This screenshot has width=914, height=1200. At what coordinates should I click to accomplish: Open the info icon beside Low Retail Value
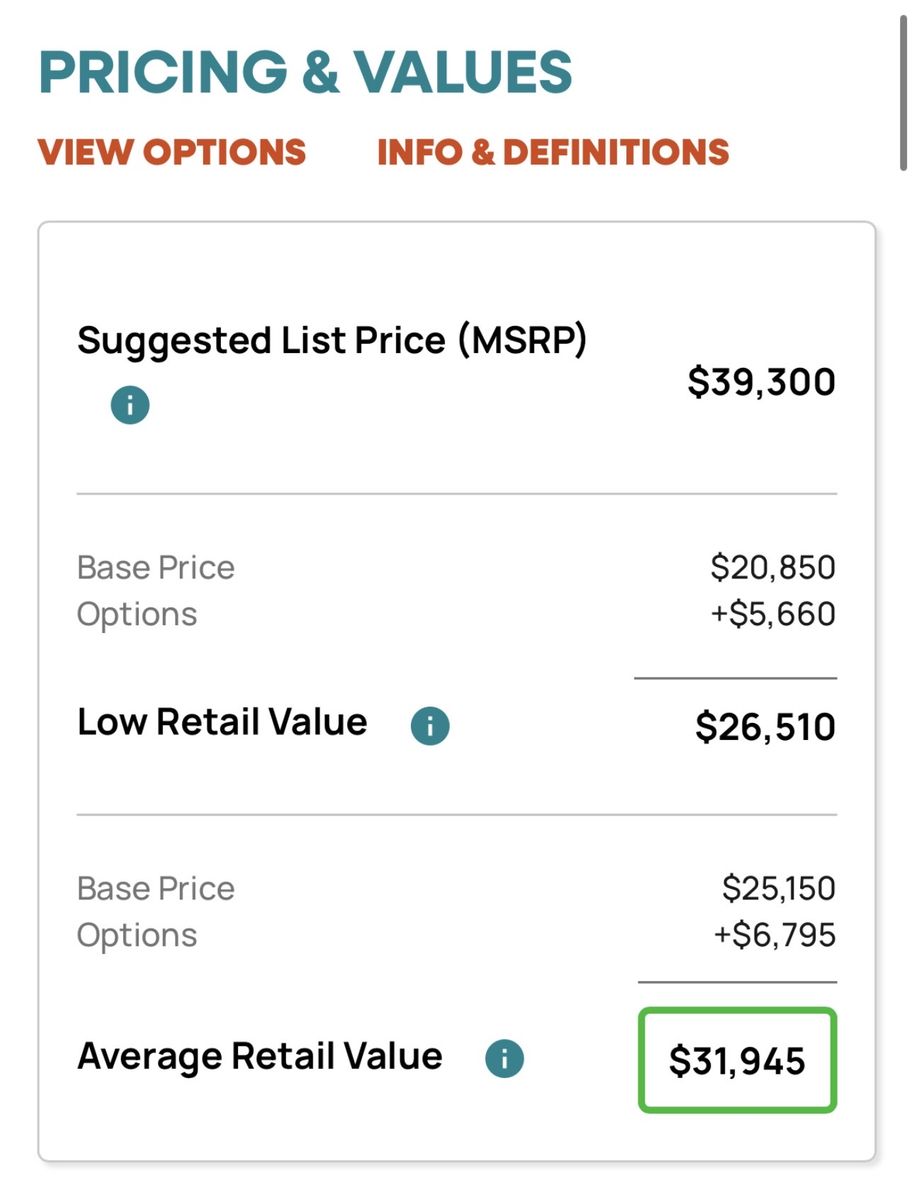pos(430,726)
